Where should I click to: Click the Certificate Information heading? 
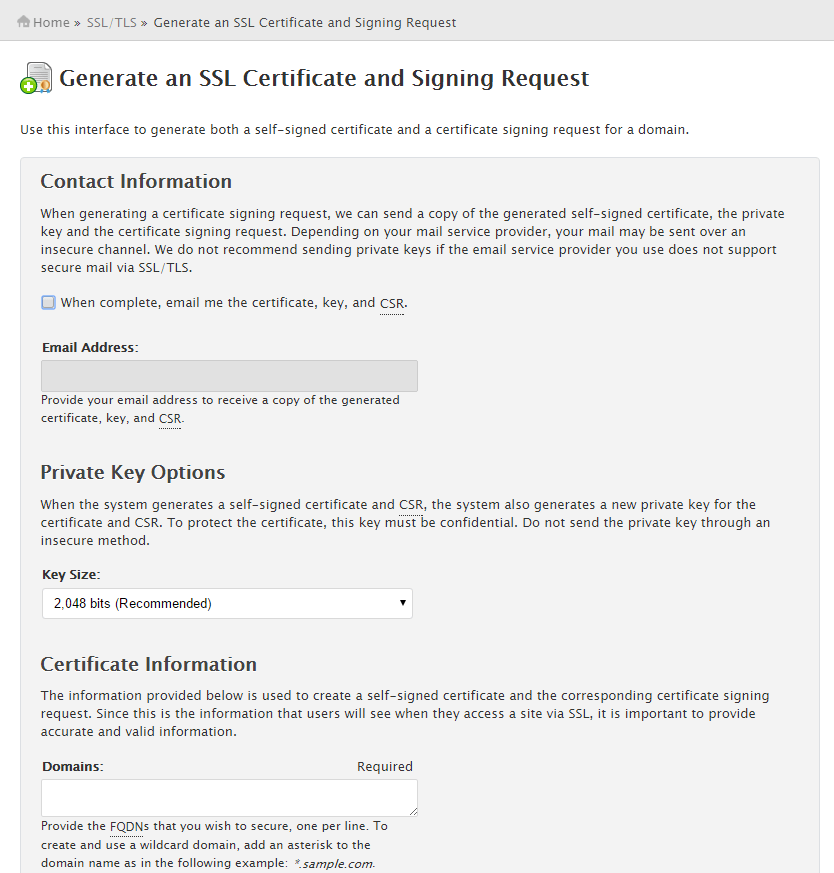(x=148, y=664)
